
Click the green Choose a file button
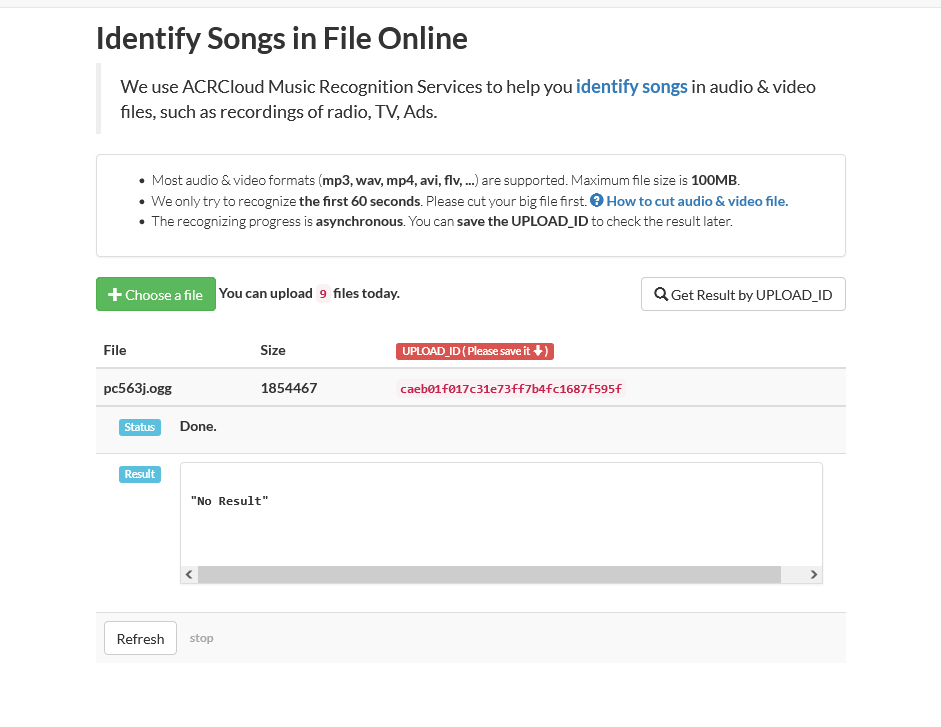[x=155, y=294]
